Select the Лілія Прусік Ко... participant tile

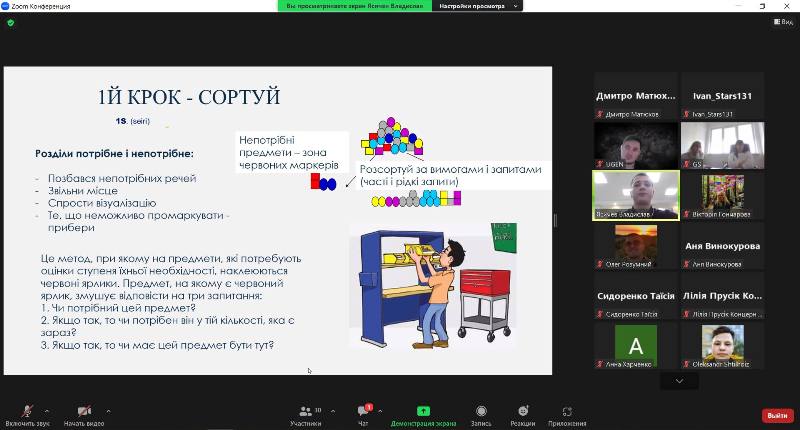coord(722,295)
